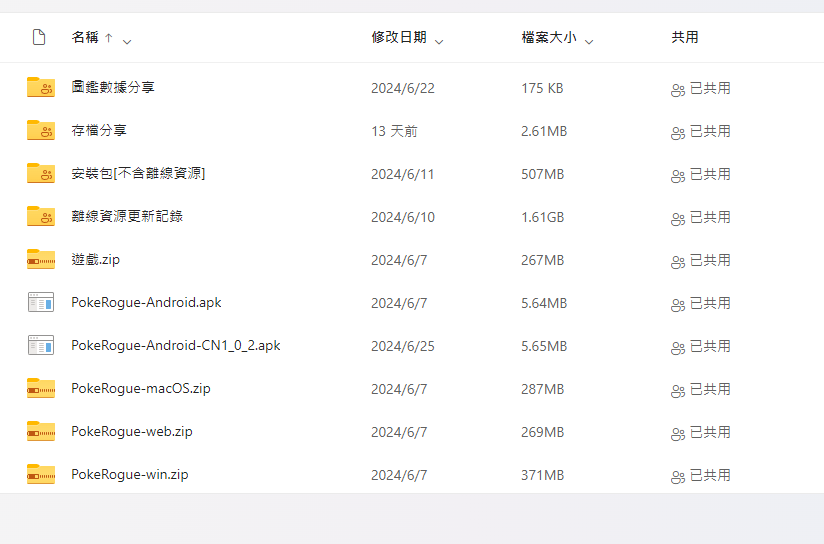Expand the 修改日期 column dropdown chevron

pos(439,41)
